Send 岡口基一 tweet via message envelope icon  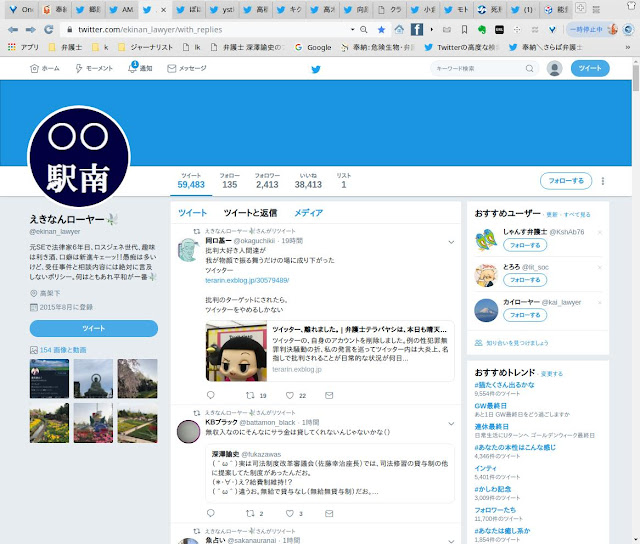coord(329,395)
